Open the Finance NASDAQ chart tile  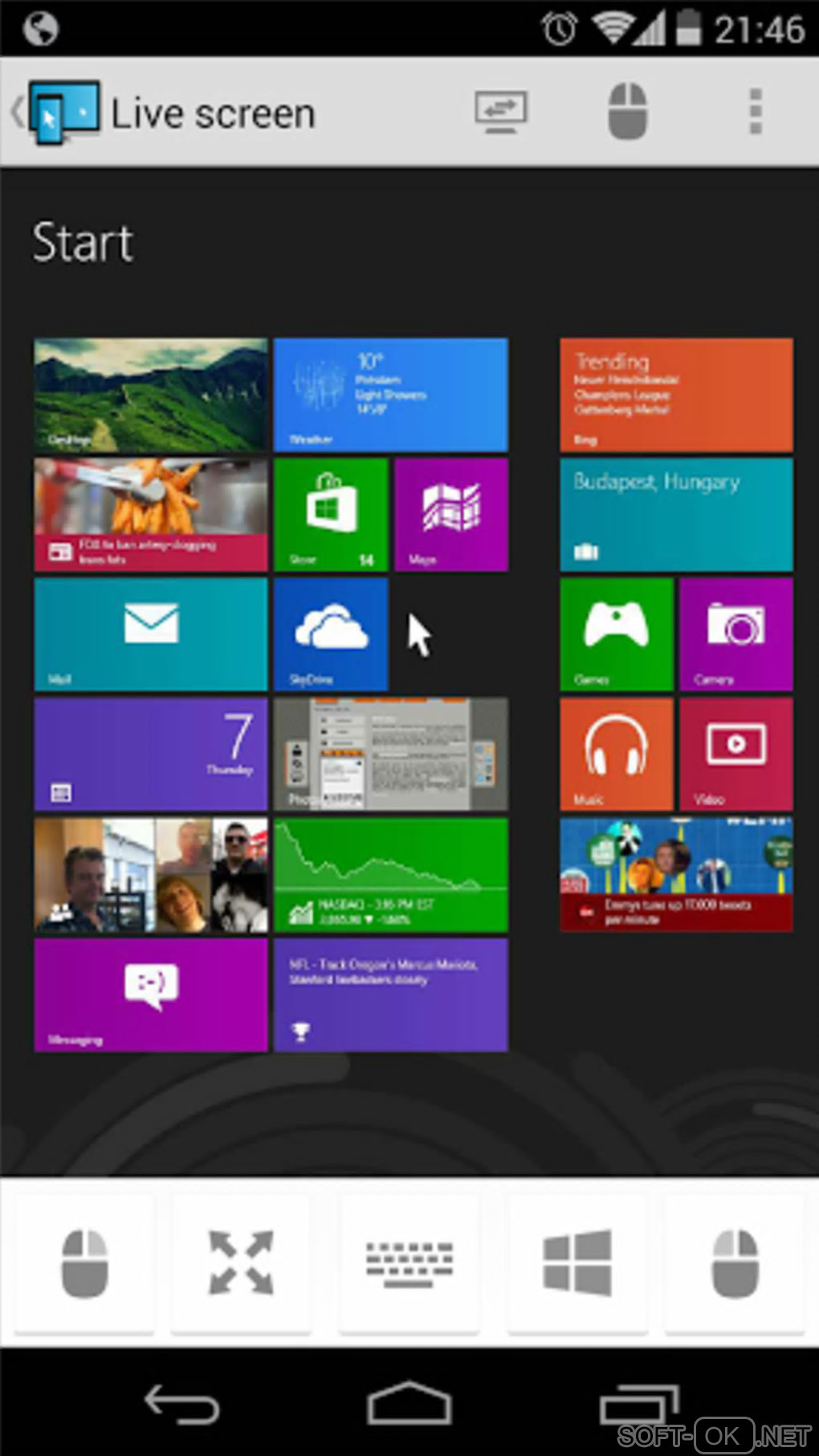391,875
